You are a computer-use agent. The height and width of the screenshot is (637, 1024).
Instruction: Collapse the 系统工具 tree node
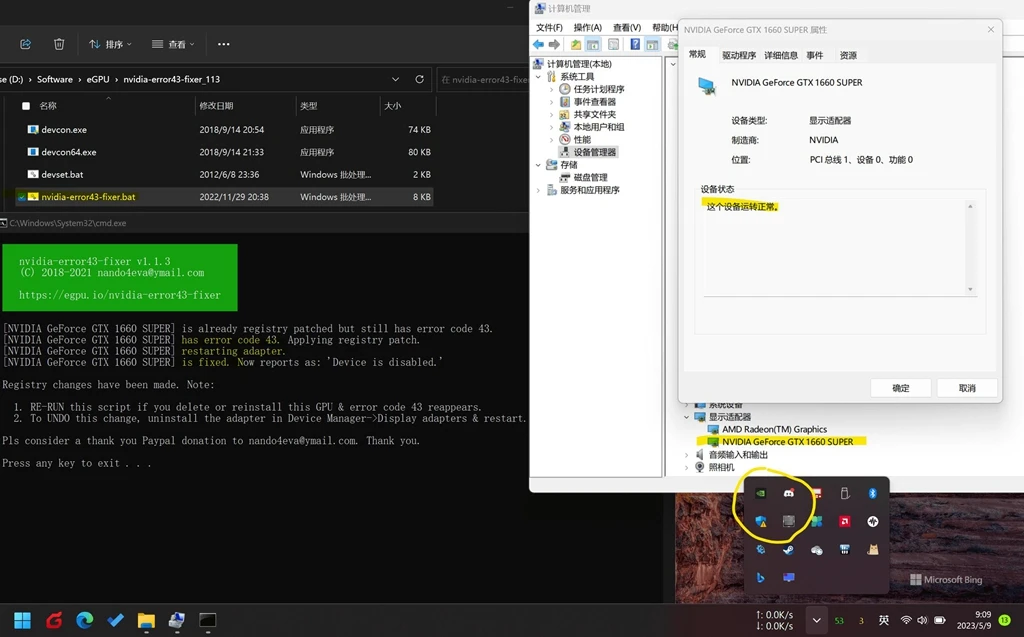click(x=538, y=76)
